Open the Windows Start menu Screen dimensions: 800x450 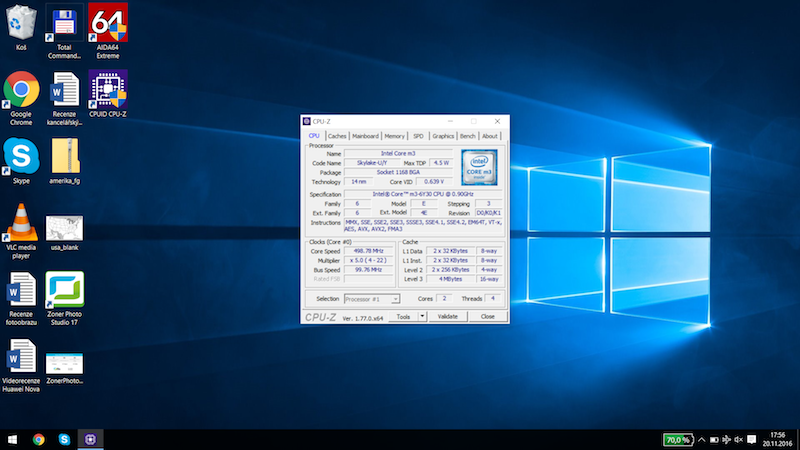[13, 439]
